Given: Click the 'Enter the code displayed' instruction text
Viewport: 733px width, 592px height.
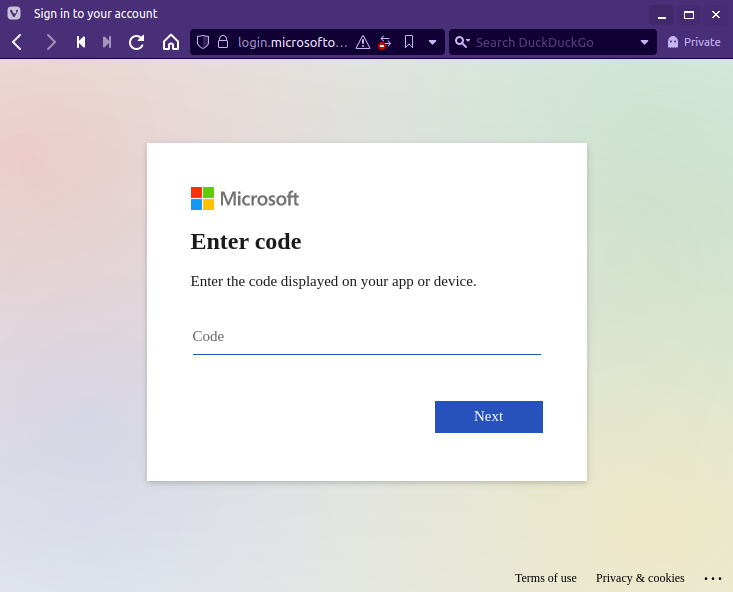Looking at the screenshot, I should click(333, 282).
